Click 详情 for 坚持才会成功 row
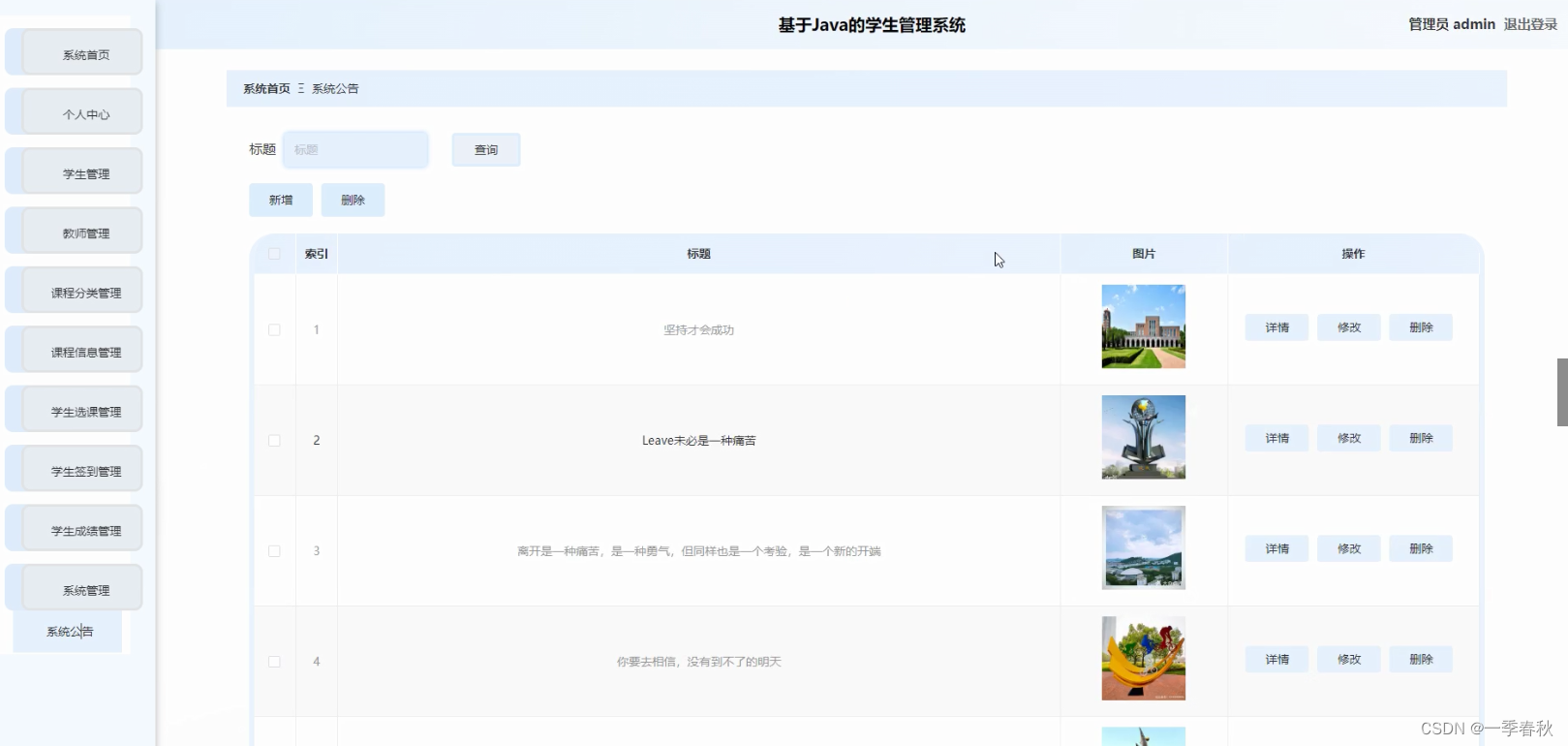Viewport: 1568px width, 746px height. (x=1276, y=327)
